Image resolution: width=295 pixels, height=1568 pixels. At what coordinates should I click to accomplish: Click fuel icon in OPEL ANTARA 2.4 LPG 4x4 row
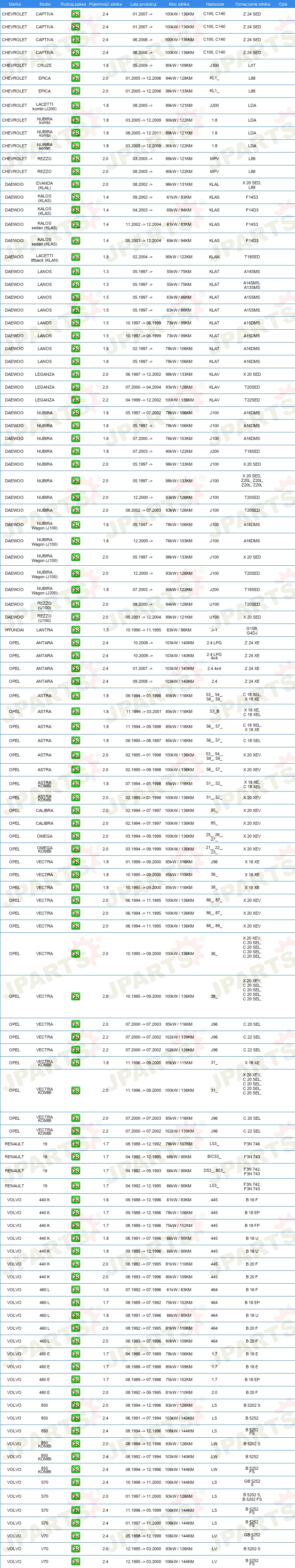point(75,656)
